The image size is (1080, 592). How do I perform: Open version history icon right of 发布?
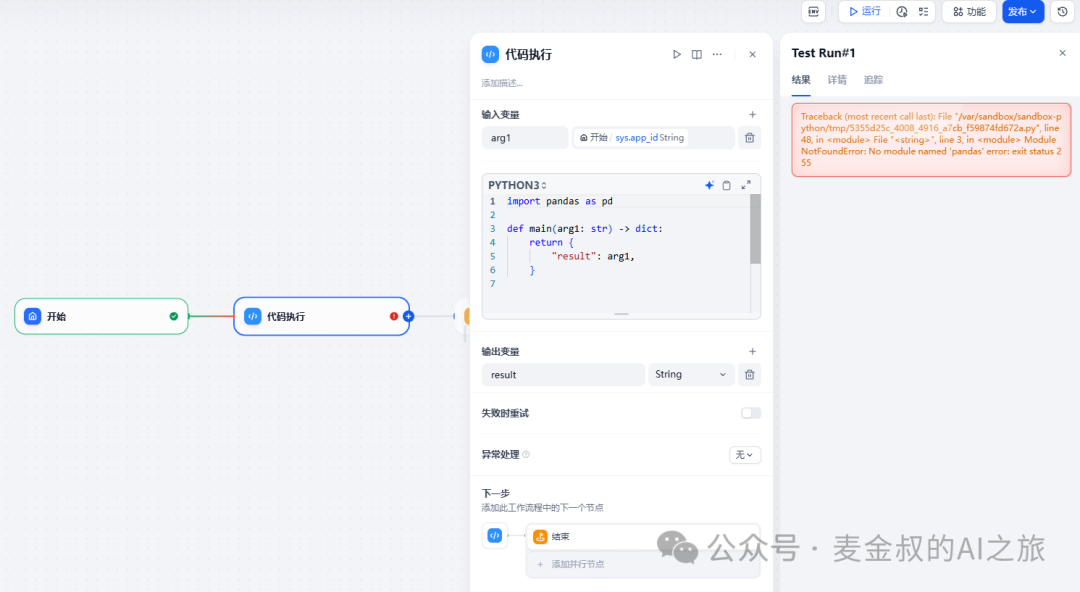[x=1062, y=12]
